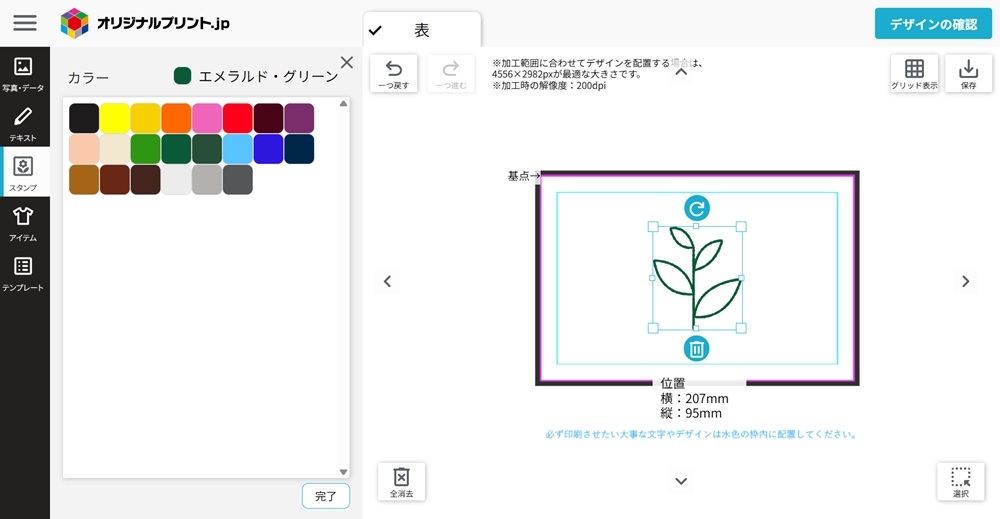This screenshot has width=1000, height=519.
Task: Open the 写真・データ panel
Action: pos(23,72)
